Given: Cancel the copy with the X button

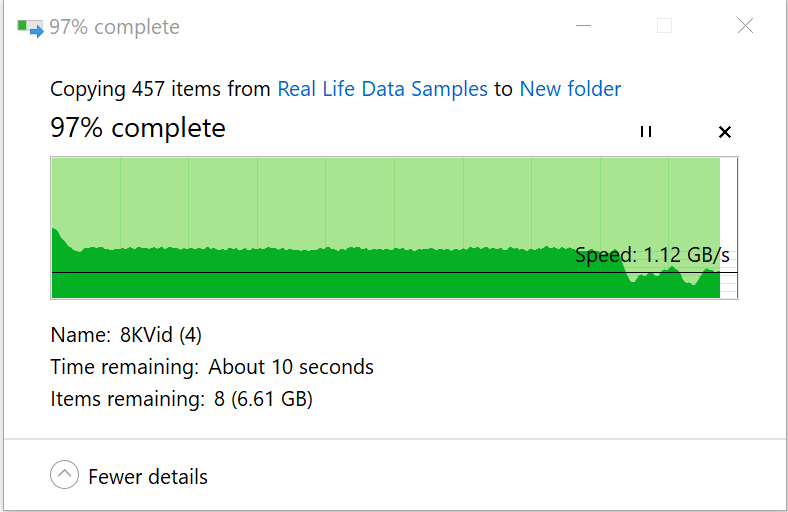Looking at the screenshot, I should coord(725,132).
